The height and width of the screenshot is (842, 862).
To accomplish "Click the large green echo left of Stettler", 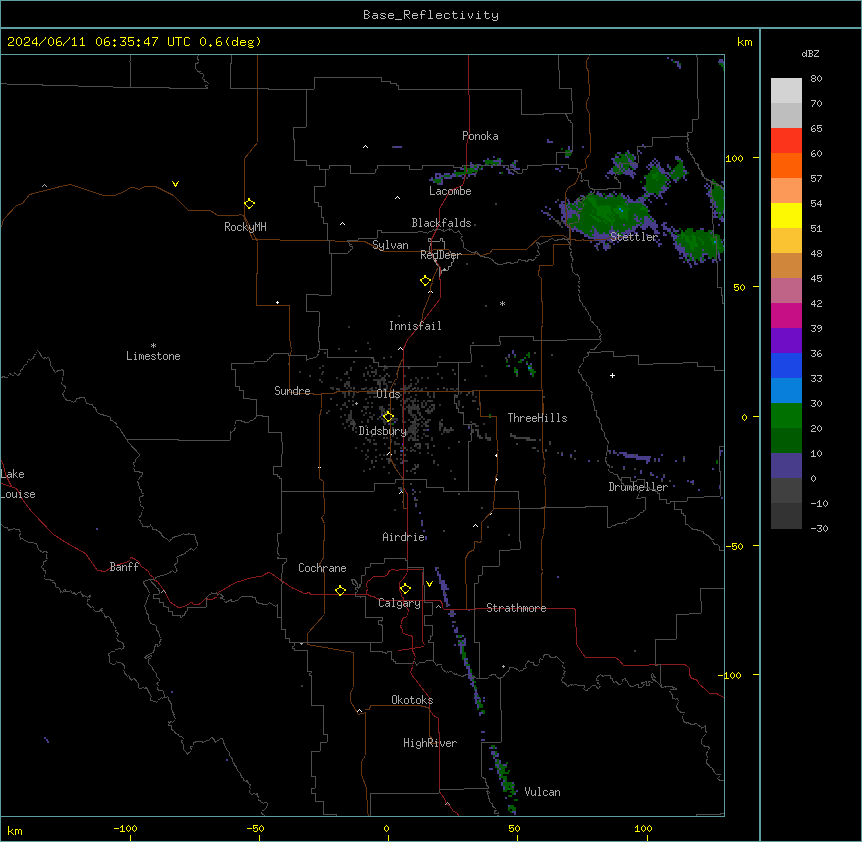I will coord(608,214).
